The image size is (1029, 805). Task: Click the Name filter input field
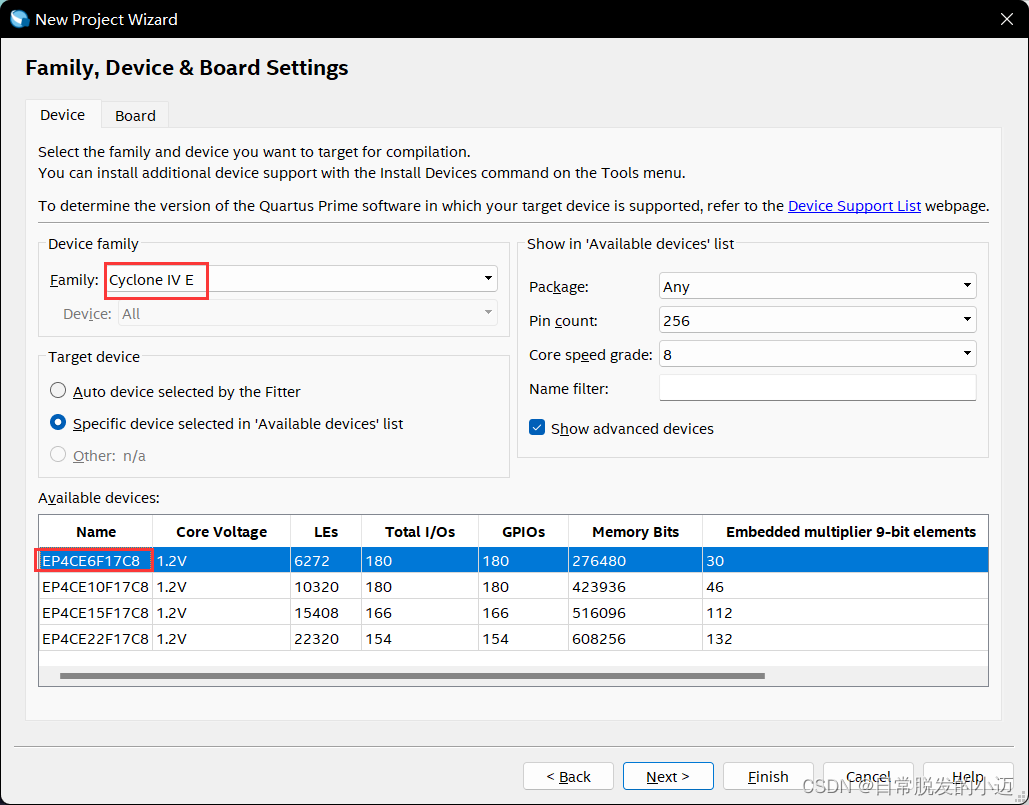point(817,388)
